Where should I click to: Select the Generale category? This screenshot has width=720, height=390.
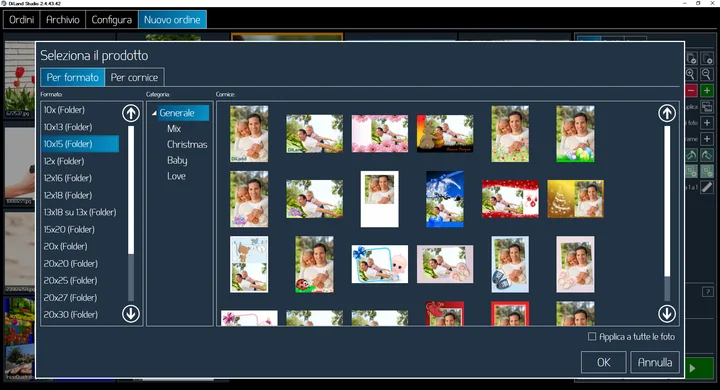(183, 113)
